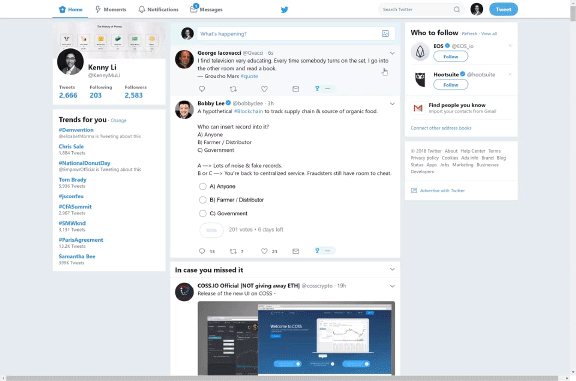The height and width of the screenshot is (381, 576).
Task: Click the Tweet button
Action: [503, 9]
